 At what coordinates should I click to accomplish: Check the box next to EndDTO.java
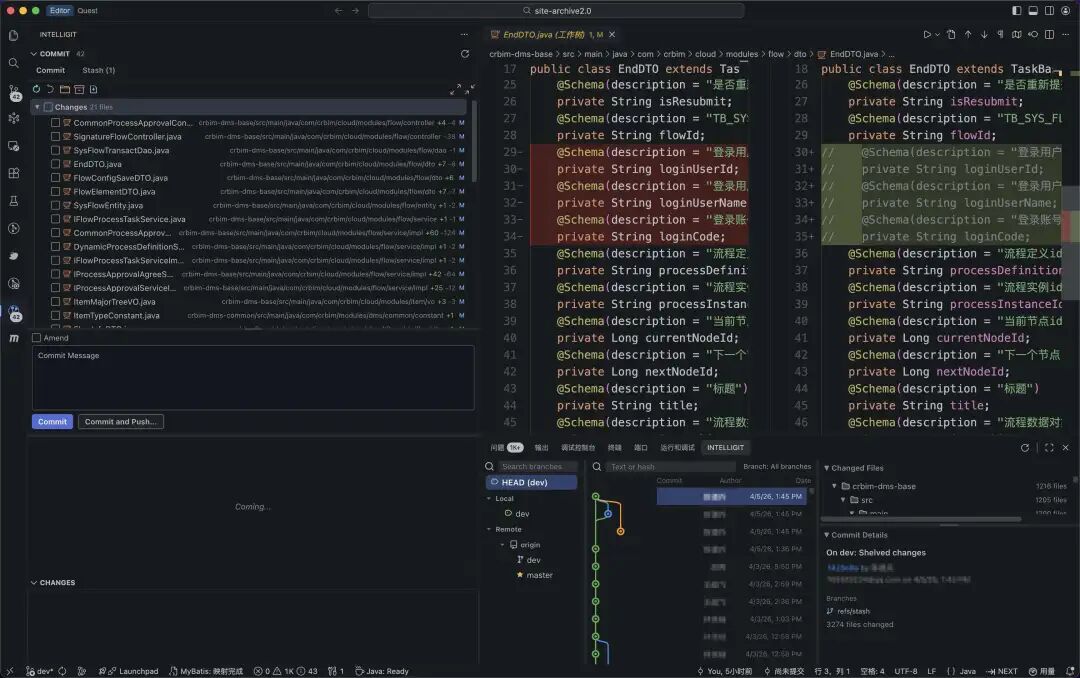coord(56,164)
